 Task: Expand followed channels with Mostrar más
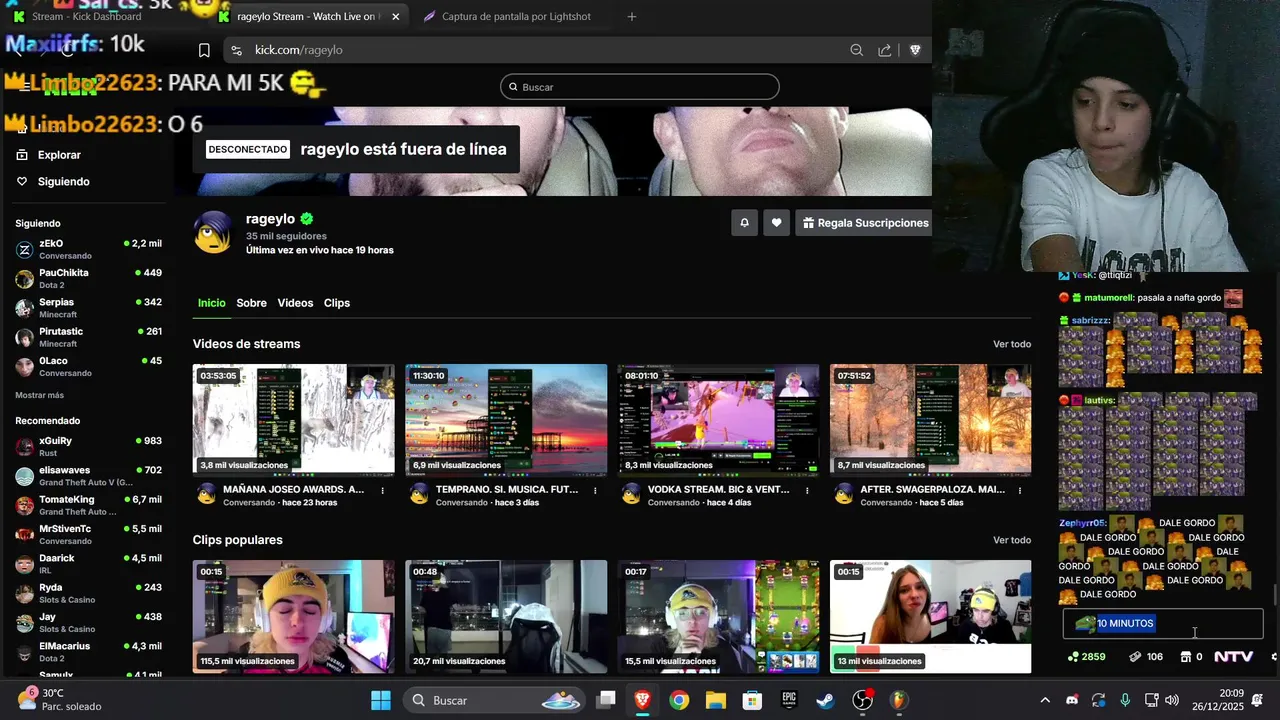pyautogui.click(x=39, y=395)
